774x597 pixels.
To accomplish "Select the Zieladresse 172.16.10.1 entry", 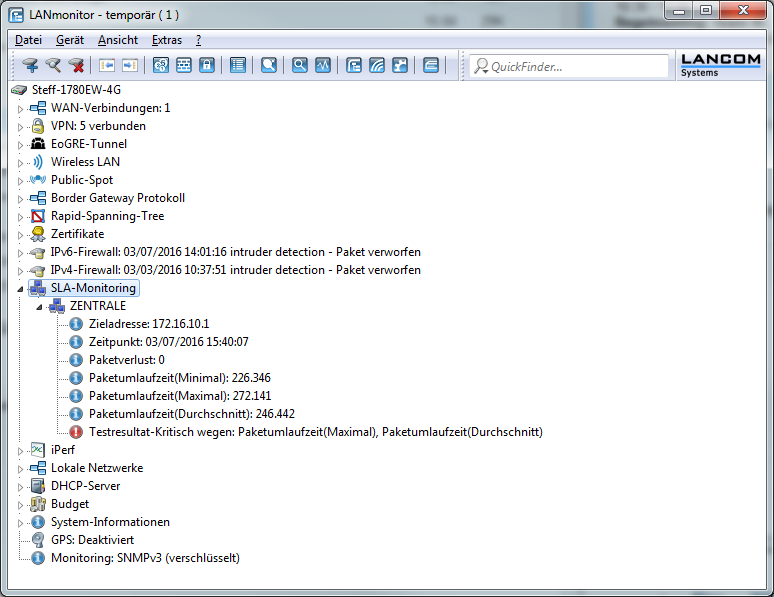I will pos(148,324).
